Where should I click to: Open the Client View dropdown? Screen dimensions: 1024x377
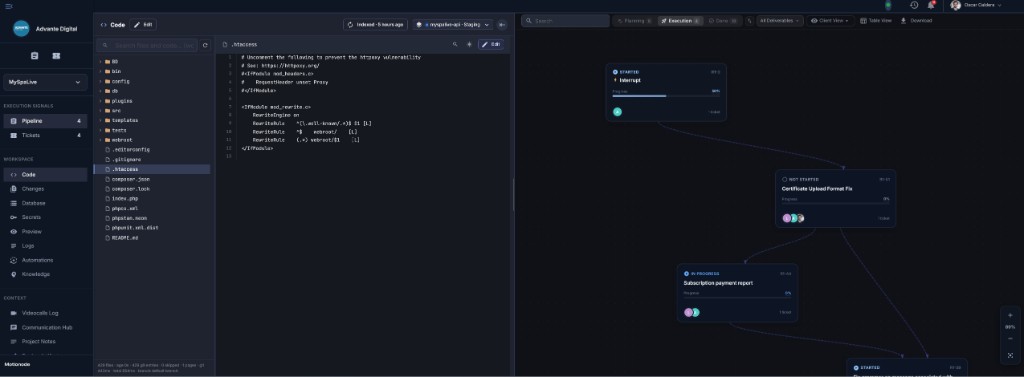click(x=830, y=21)
